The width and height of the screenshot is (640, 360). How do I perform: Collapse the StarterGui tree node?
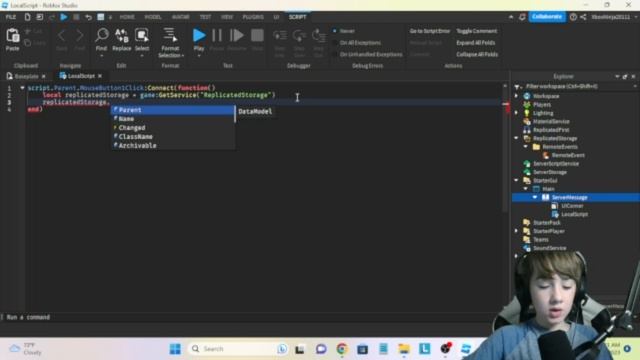click(516, 180)
